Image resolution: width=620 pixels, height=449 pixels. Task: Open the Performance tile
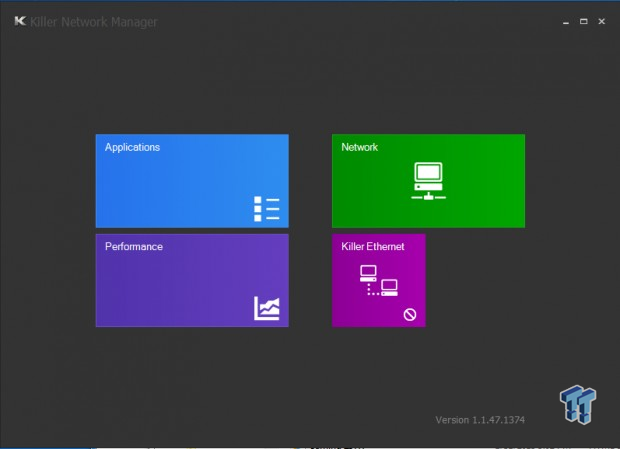click(x=192, y=280)
